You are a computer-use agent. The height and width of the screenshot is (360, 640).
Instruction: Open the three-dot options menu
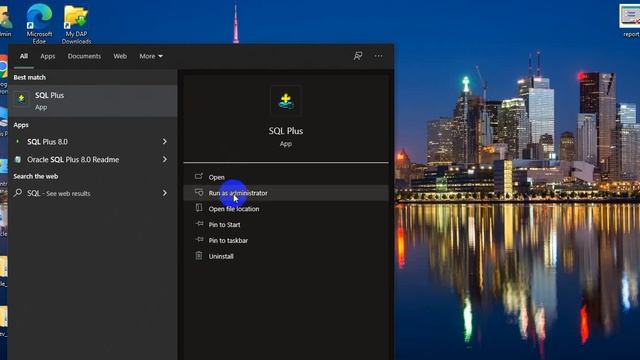click(378, 56)
